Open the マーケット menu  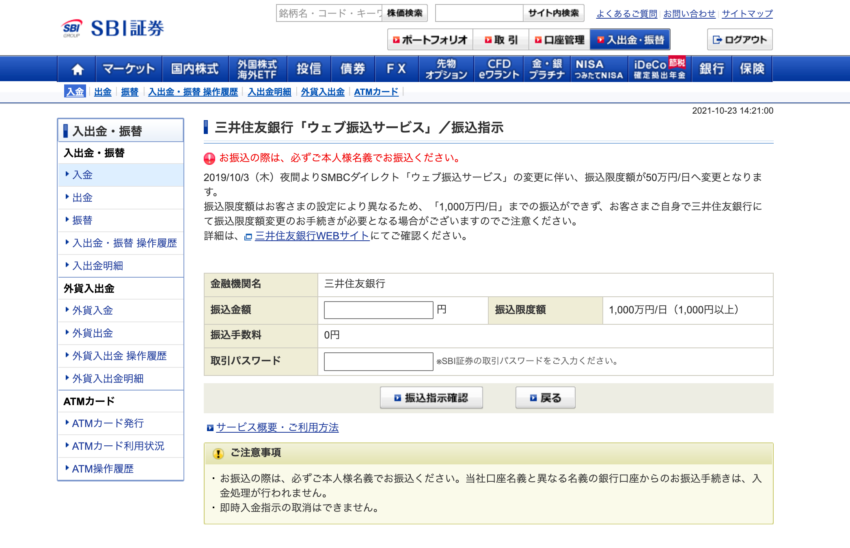click(128, 69)
